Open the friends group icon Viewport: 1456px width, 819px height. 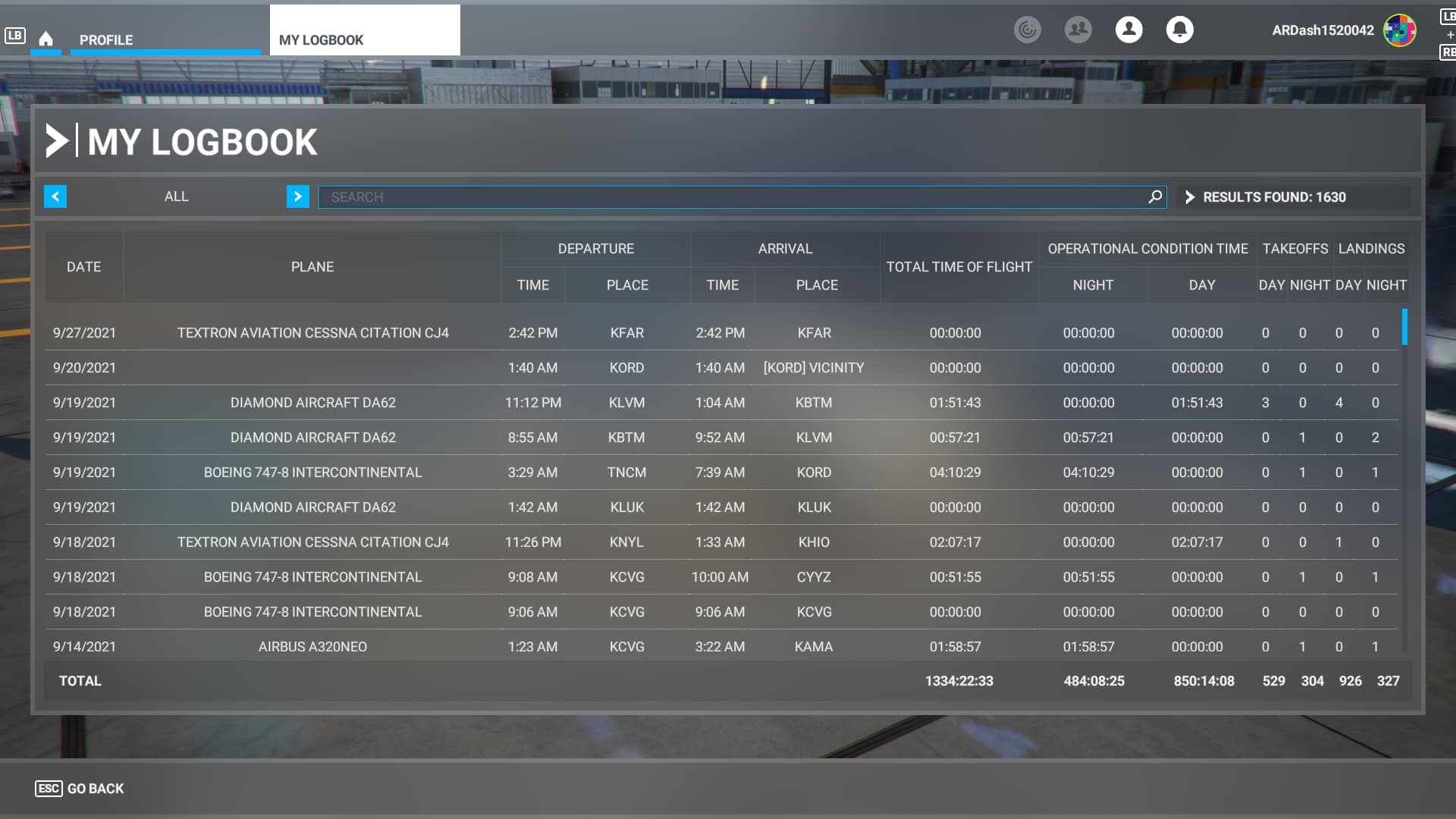[1078, 30]
